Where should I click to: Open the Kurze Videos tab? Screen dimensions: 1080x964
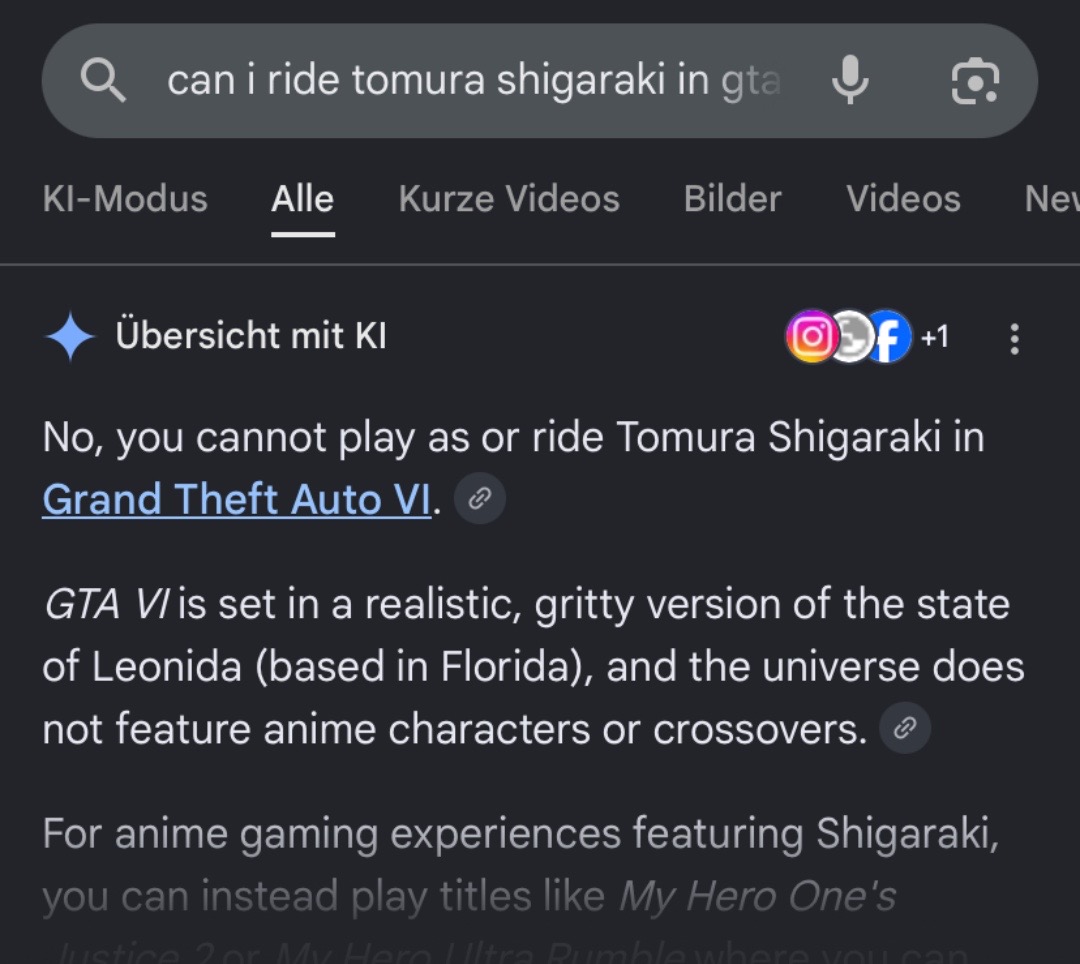point(509,199)
